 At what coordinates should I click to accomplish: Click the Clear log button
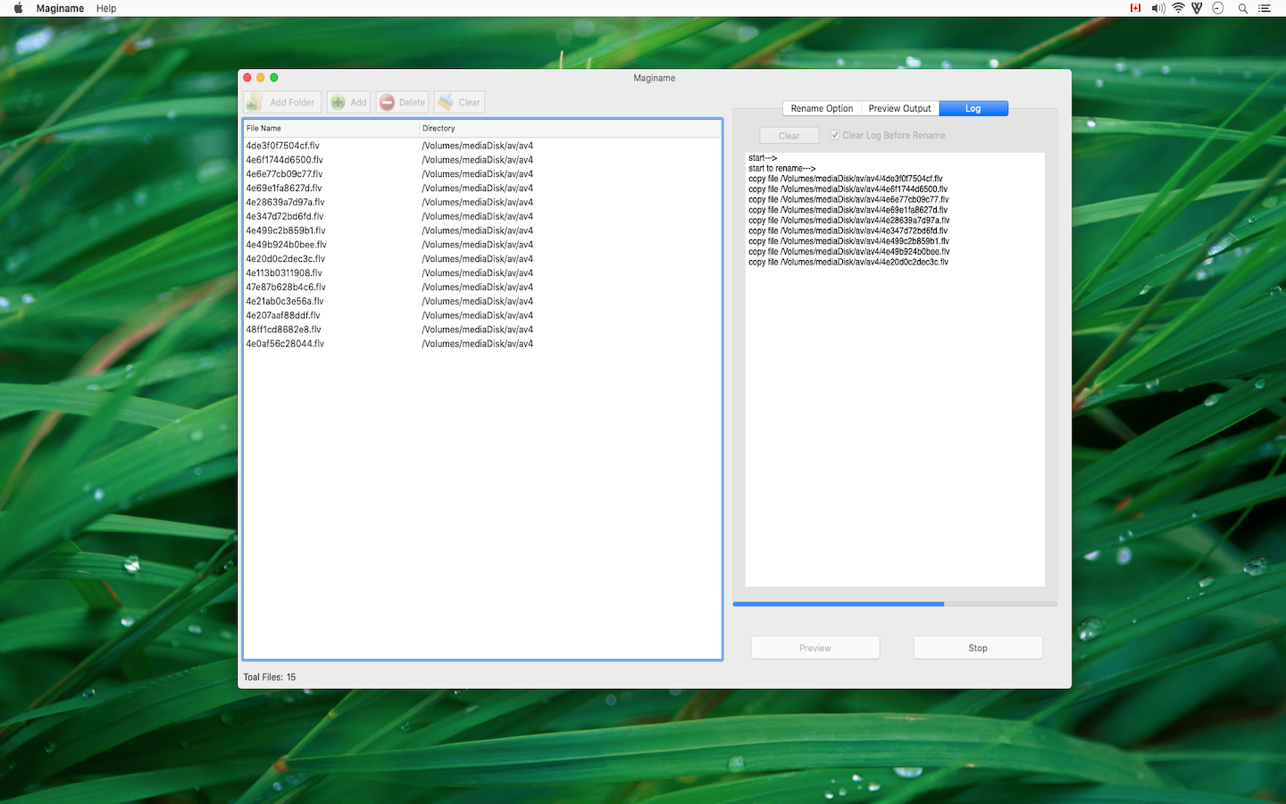tap(789, 135)
